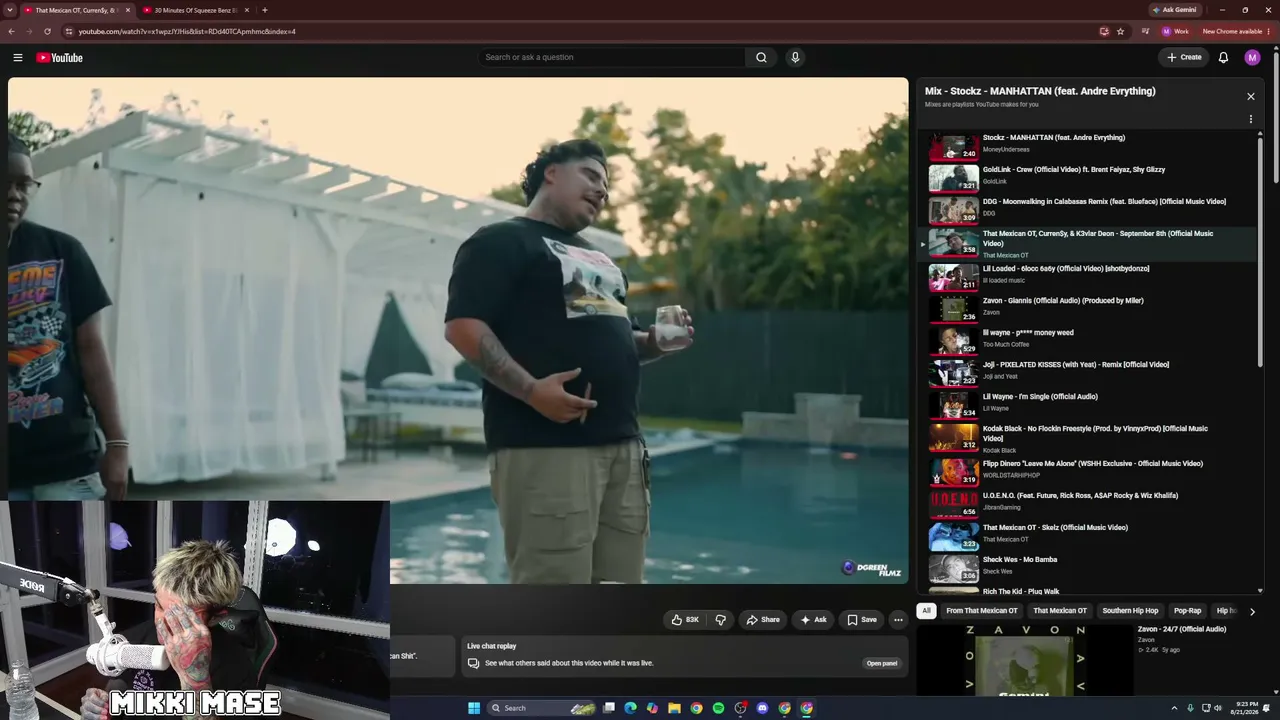
Task: Click the Share button
Action: coord(763,620)
